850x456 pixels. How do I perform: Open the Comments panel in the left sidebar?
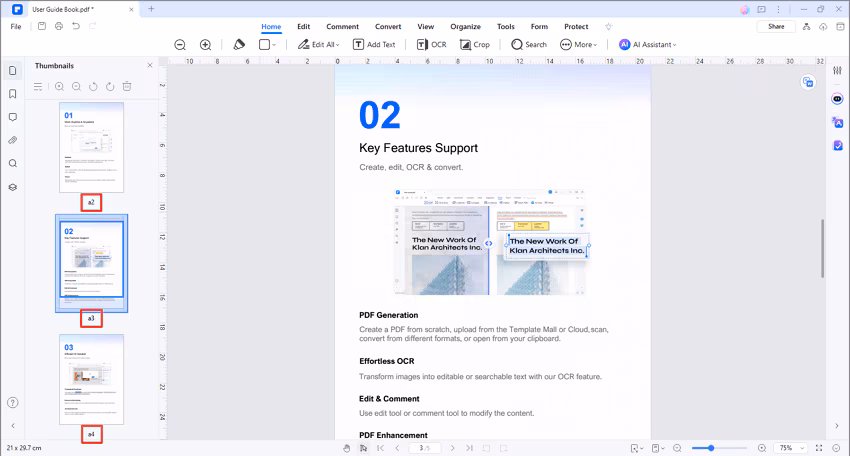click(x=12, y=117)
